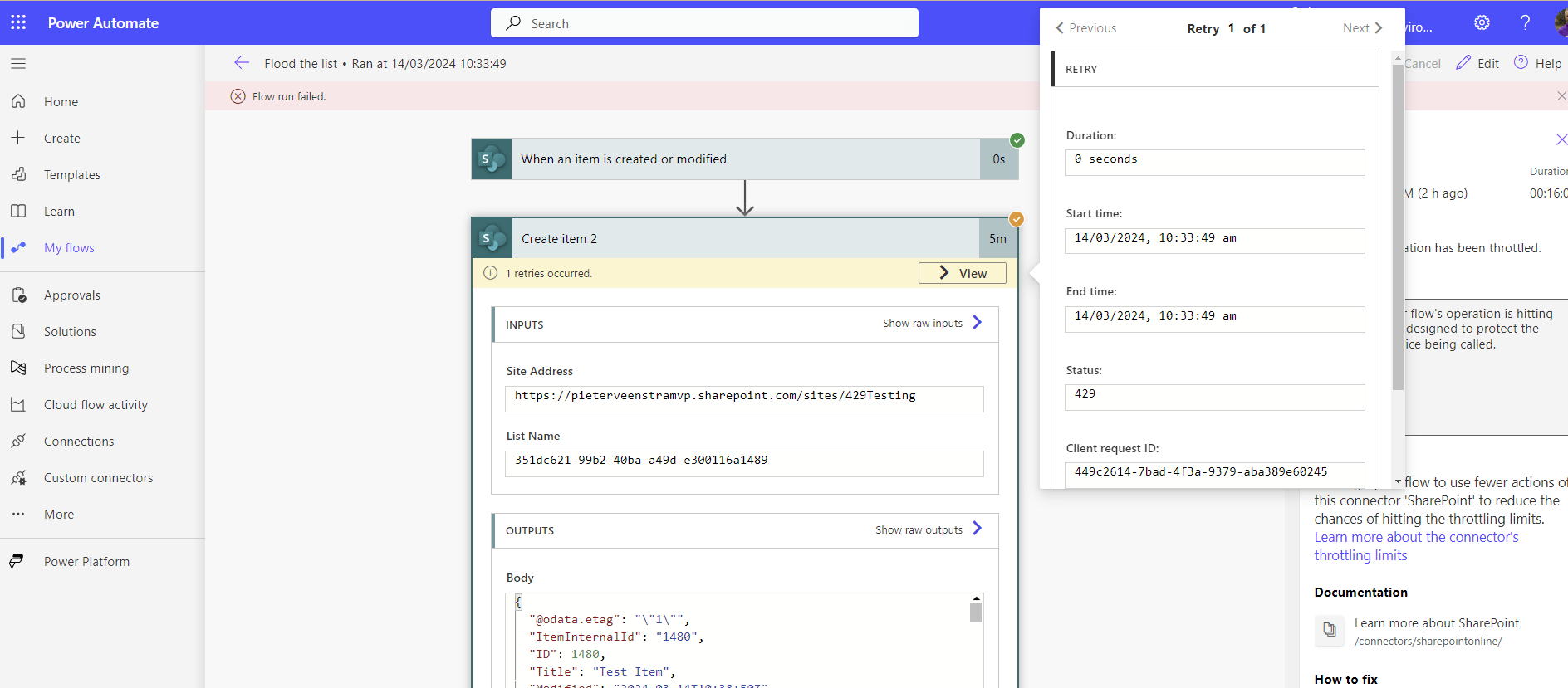Dismiss the failed banner with X

pyautogui.click(x=1561, y=96)
